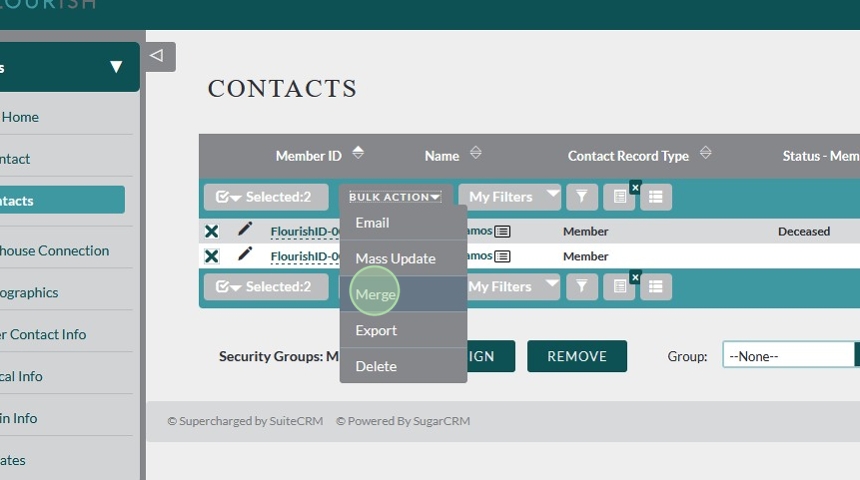860x480 pixels.
Task: Click the bottom toolbar filter funnel icon
Action: pyautogui.click(x=582, y=287)
